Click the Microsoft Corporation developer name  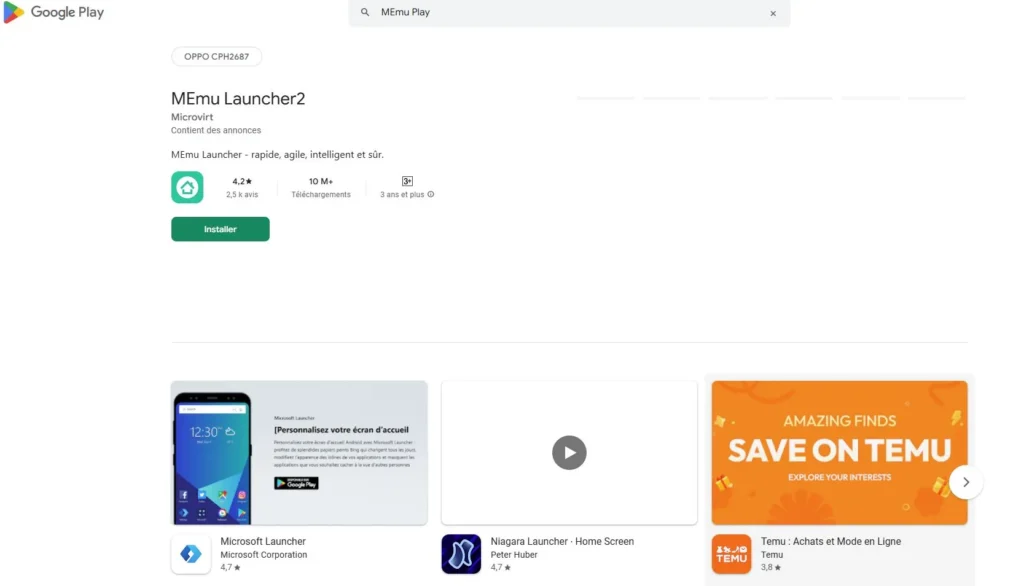[263, 555]
